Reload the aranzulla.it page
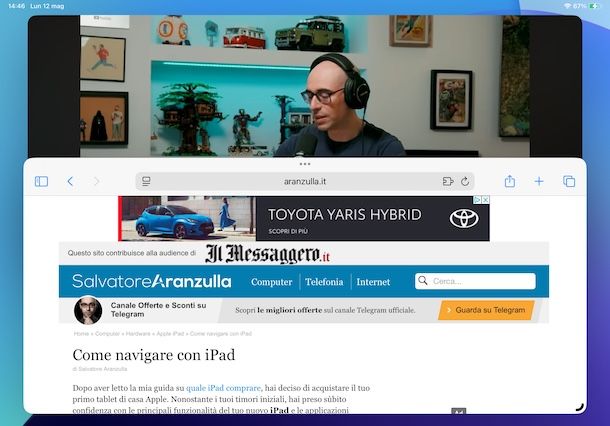 pos(465,181)
